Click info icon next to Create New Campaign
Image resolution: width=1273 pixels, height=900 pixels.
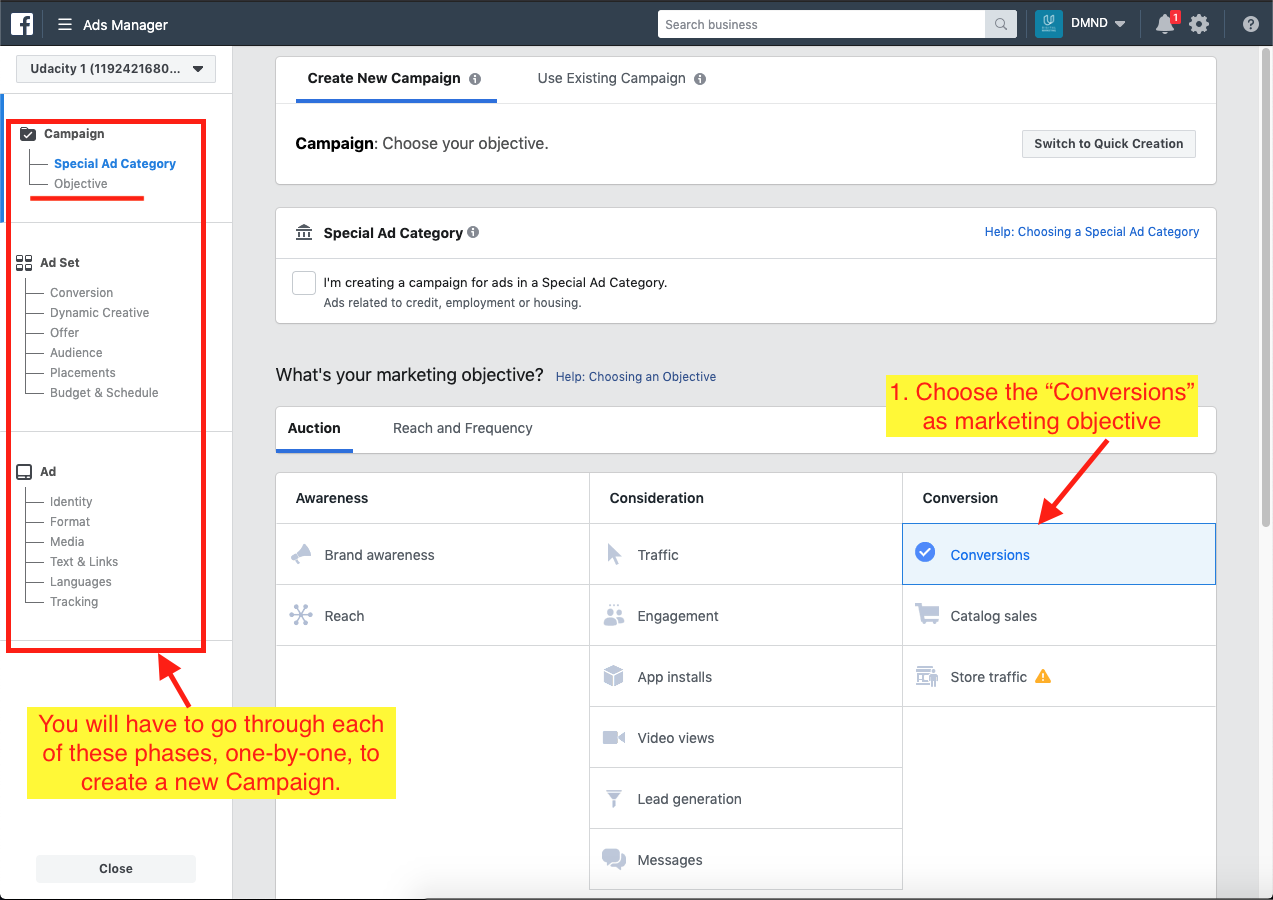[475, 79]
